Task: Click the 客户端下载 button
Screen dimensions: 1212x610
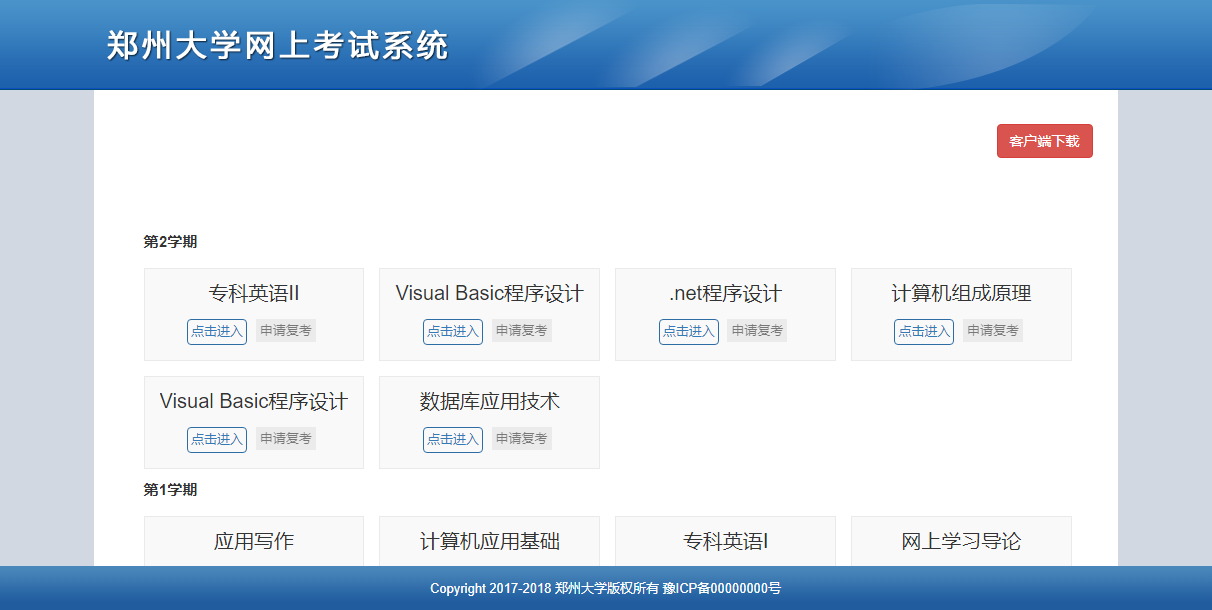Action: click(x=1044, y=141)
